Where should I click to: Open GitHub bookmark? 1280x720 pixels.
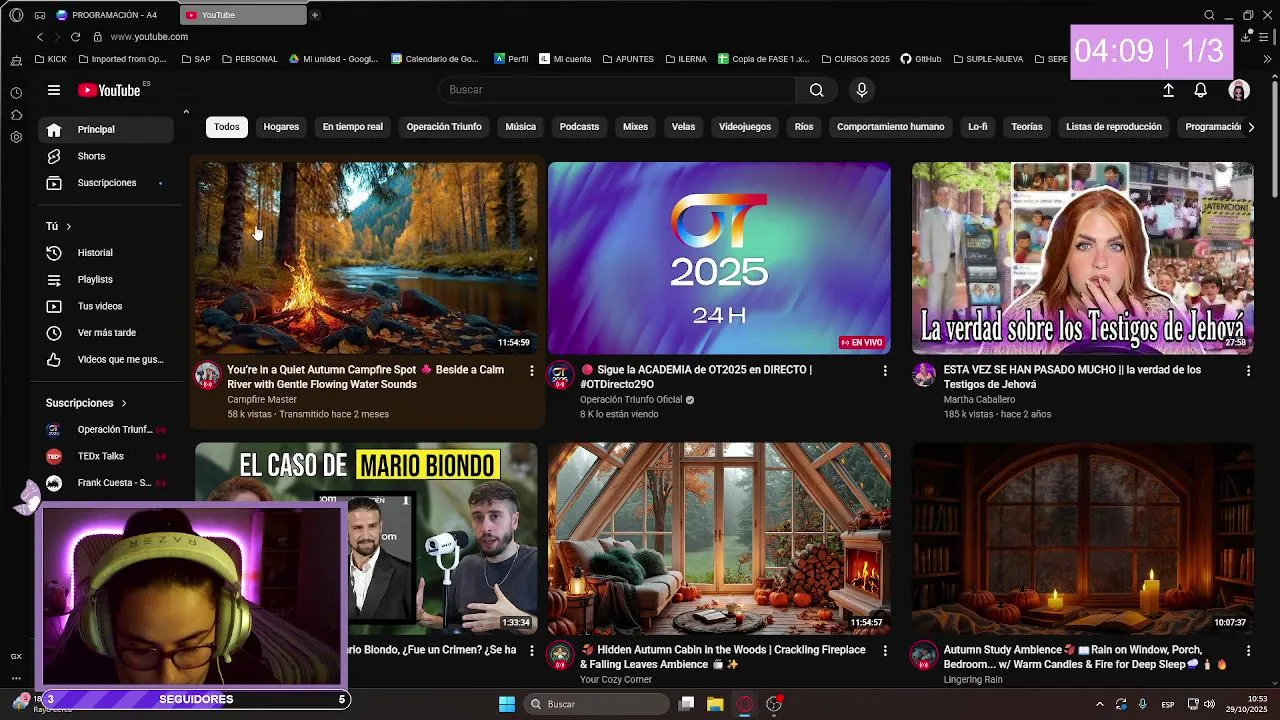click(x=921, y=59)
